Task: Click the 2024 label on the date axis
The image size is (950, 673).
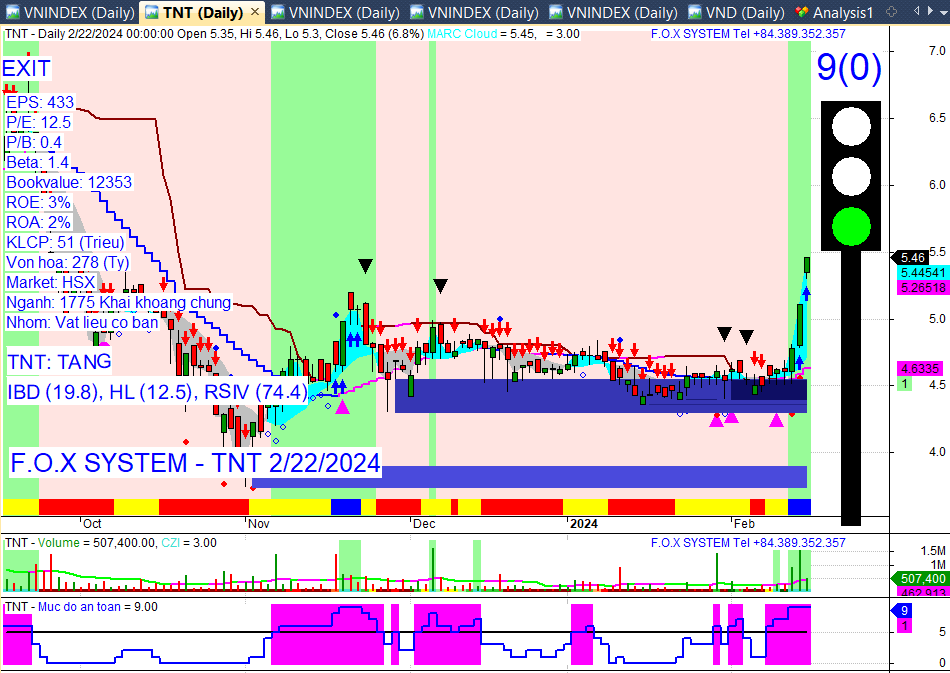Action: [x=584, y=523]
